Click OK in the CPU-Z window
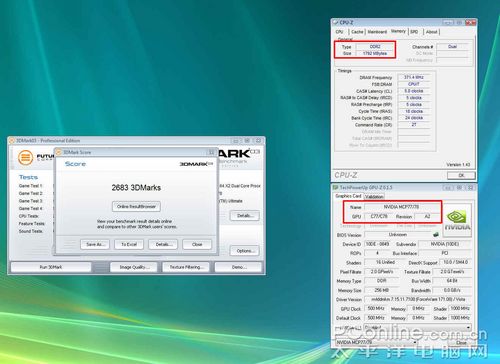Screen dimensions: 500x364 point(461,175)
